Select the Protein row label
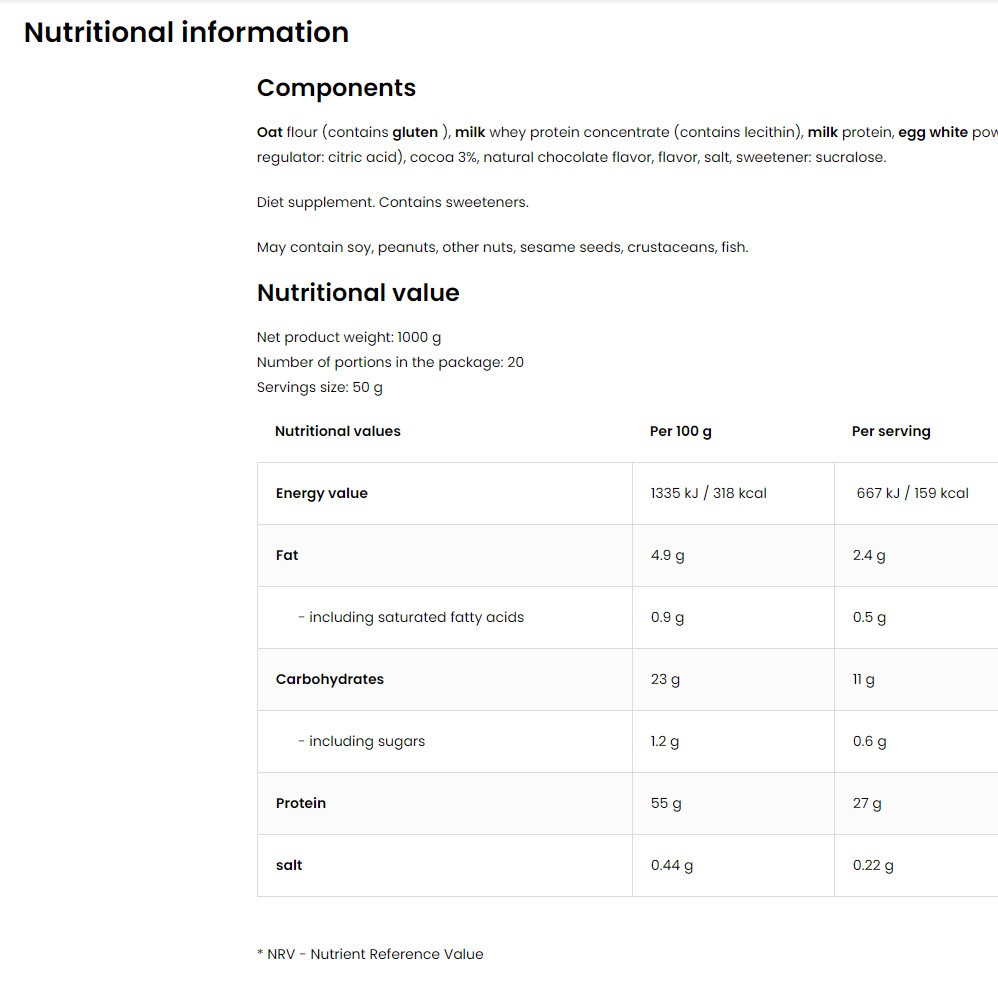 tap(300, 803)
